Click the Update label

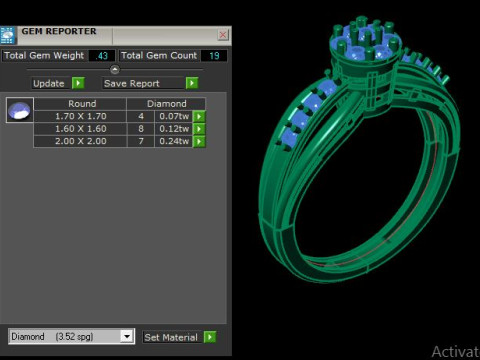coord(49,83)
